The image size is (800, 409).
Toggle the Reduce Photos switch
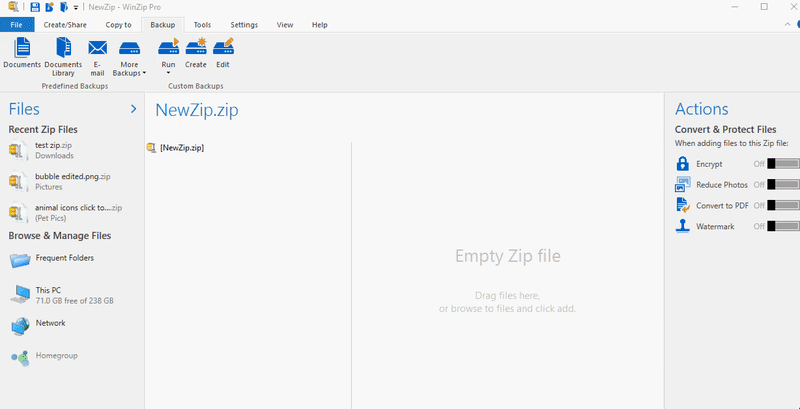pos(783,185)
